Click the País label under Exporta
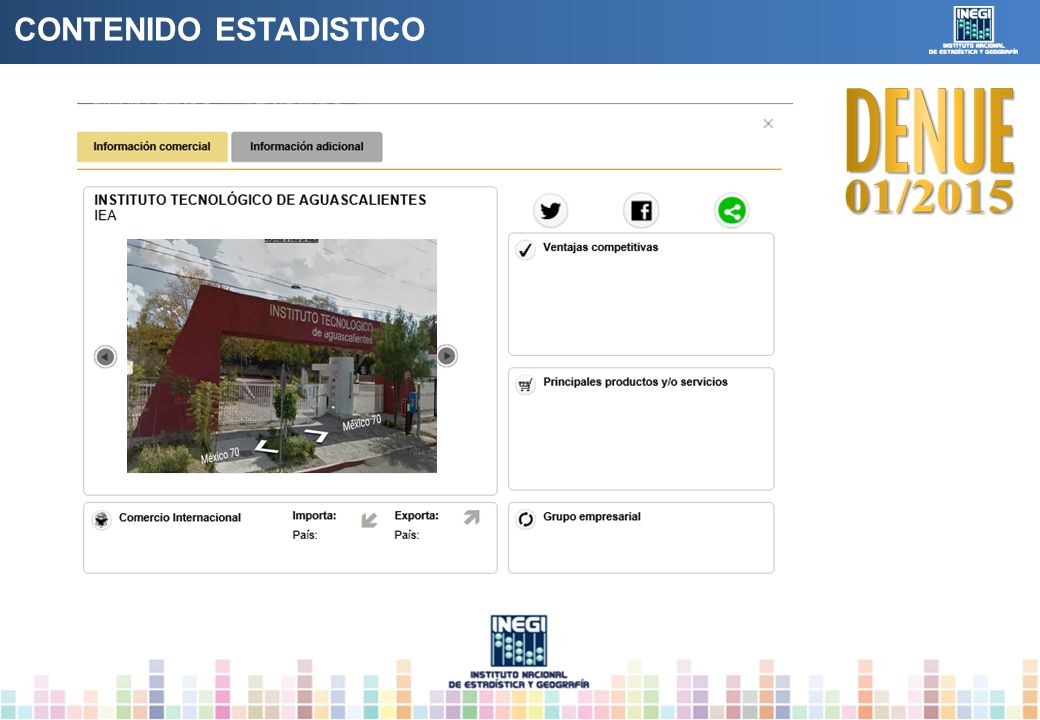 (x=406, y=534)
